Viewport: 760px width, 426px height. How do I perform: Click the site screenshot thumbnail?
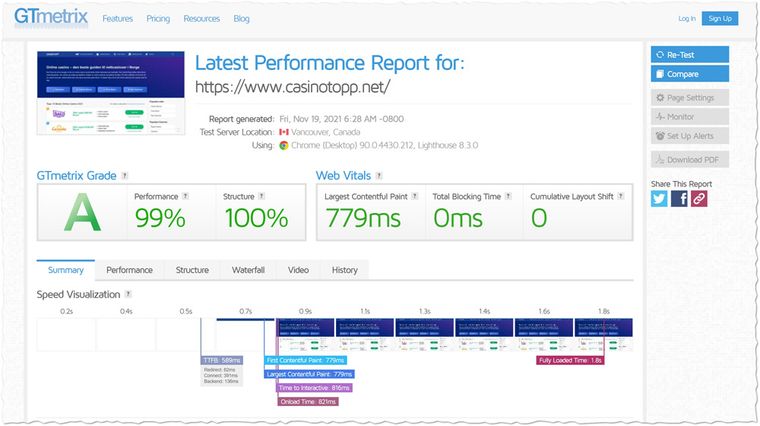click(x=111, y=93)
